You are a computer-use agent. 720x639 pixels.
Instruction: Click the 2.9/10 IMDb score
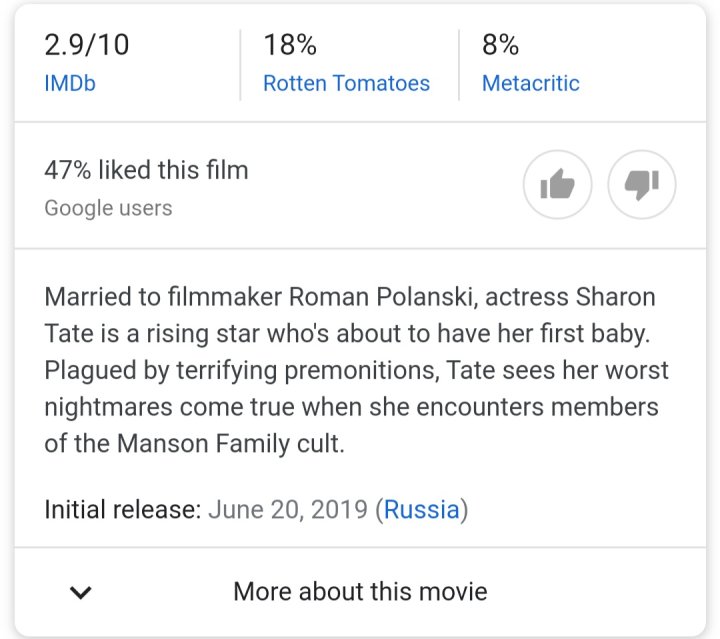pyautogui.click(x=87, y=45)
